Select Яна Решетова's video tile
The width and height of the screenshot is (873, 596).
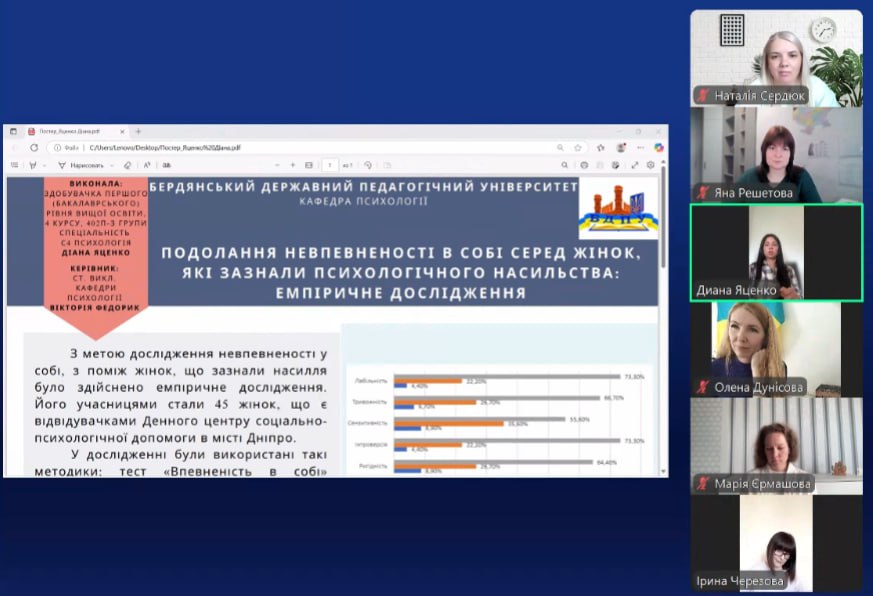(x=776, y=155)
